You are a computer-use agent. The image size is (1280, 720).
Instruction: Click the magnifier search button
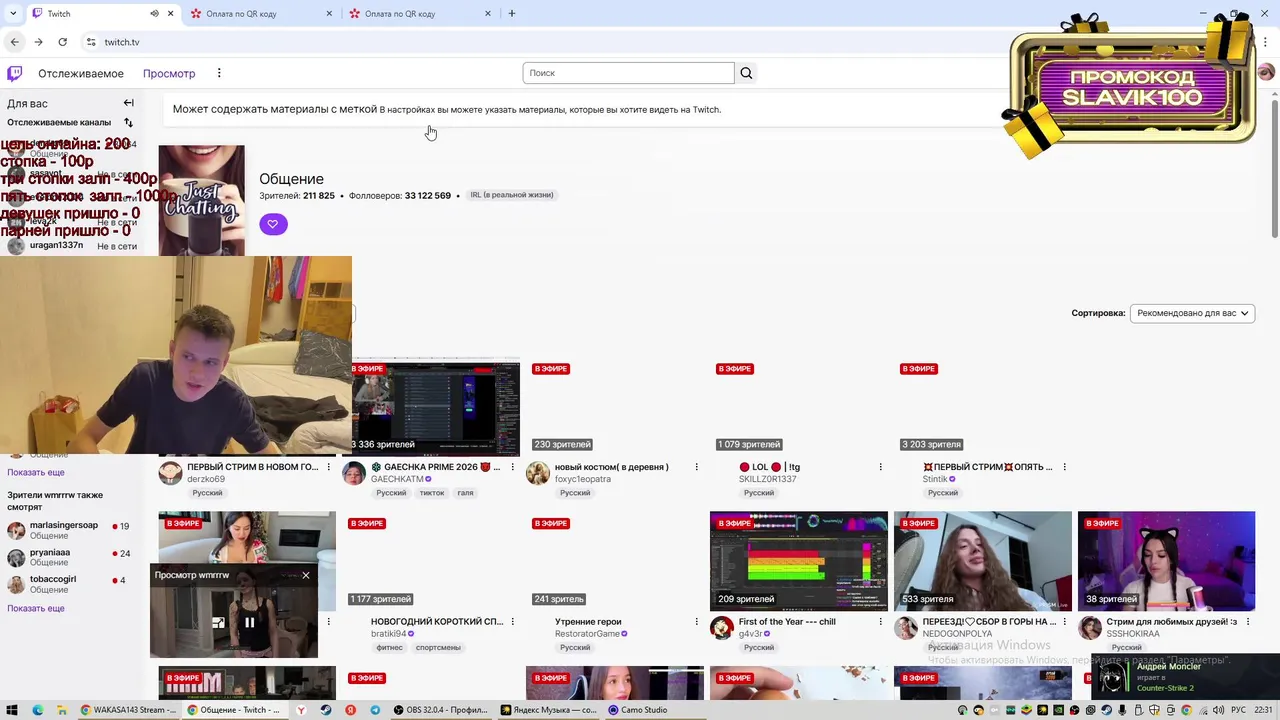click(x=746, y=73)
